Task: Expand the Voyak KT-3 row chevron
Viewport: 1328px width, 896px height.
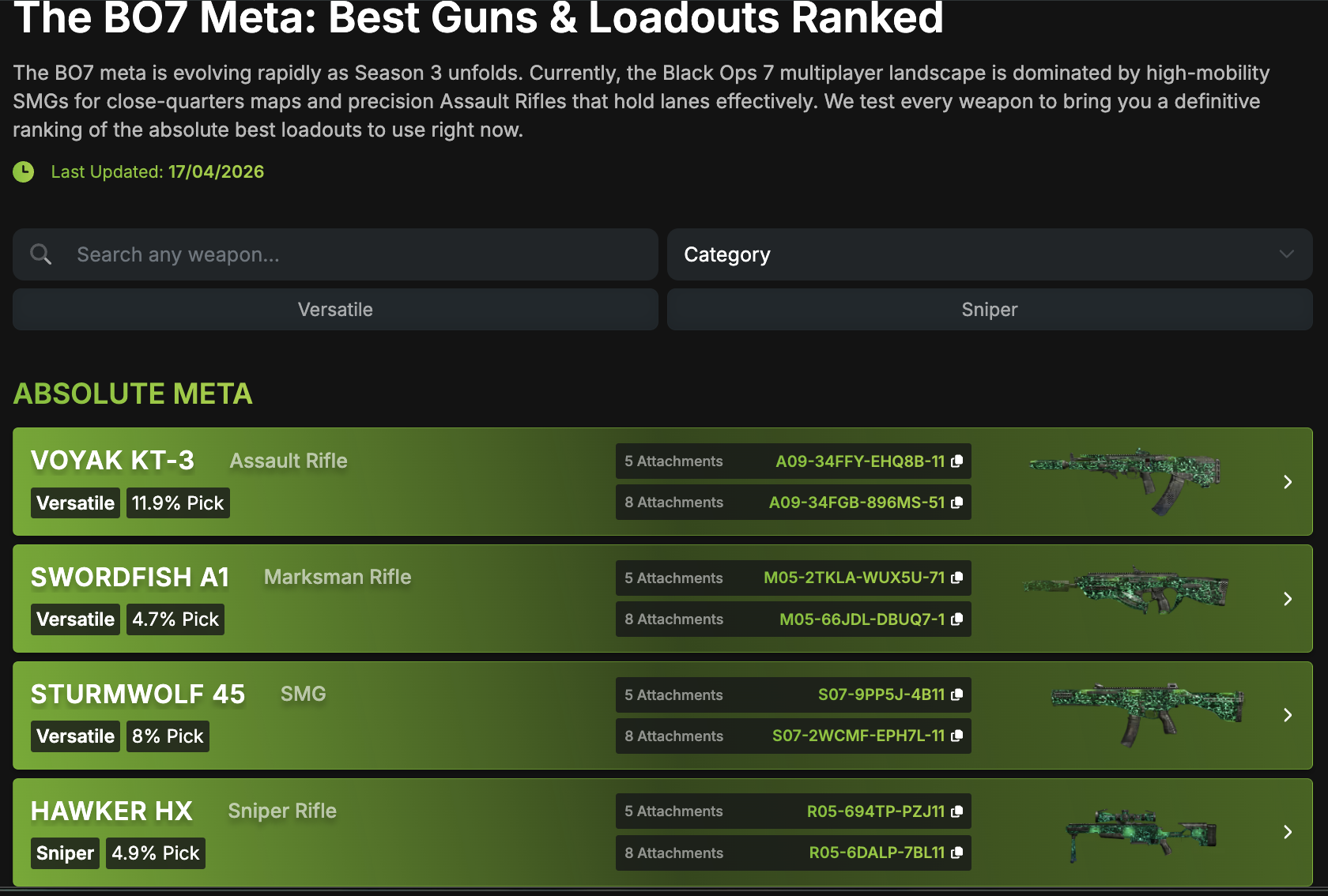Action: coord(1288,482)
